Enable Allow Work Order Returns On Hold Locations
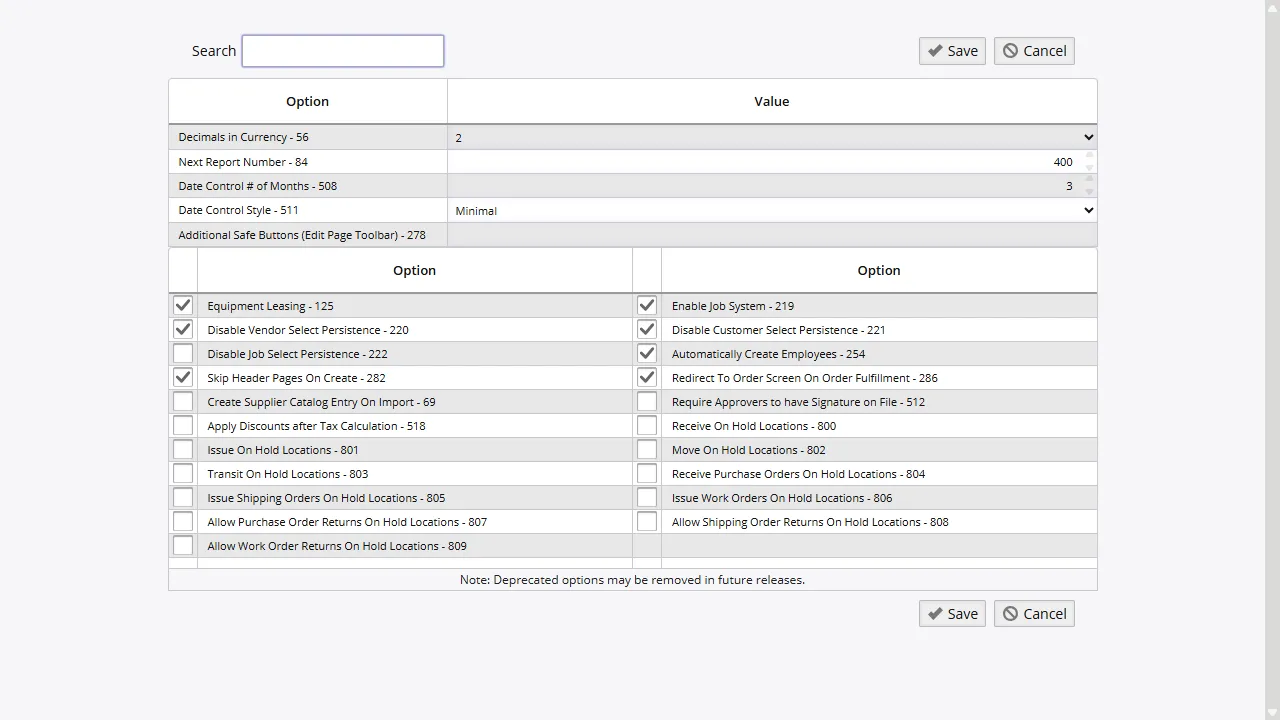 [x=182, y=545]
